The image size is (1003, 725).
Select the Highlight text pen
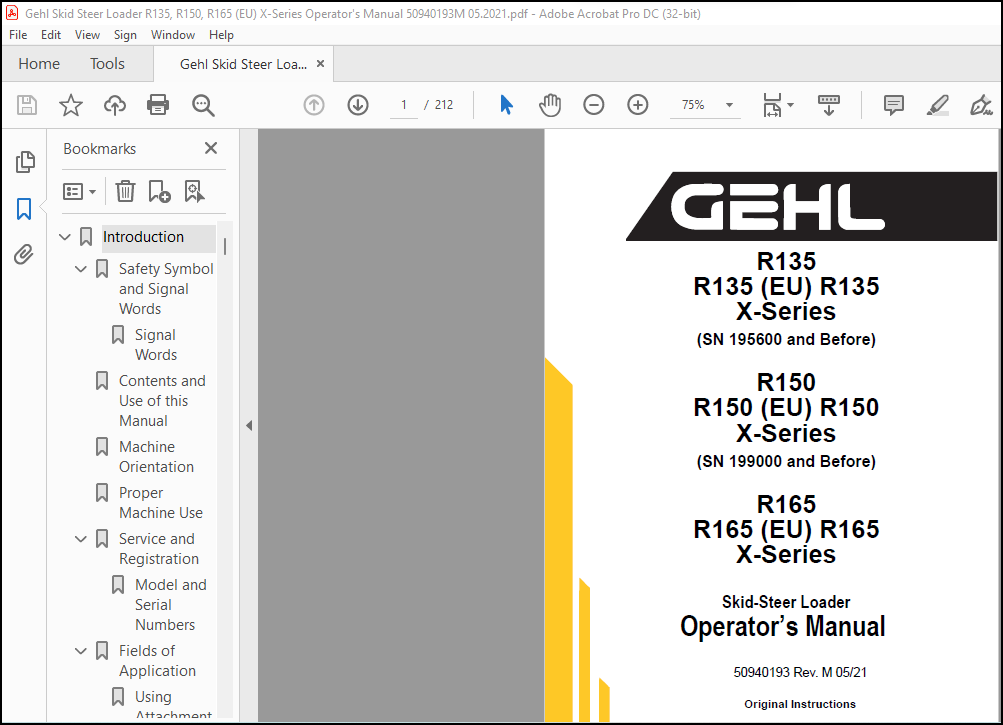coord(938,105)
